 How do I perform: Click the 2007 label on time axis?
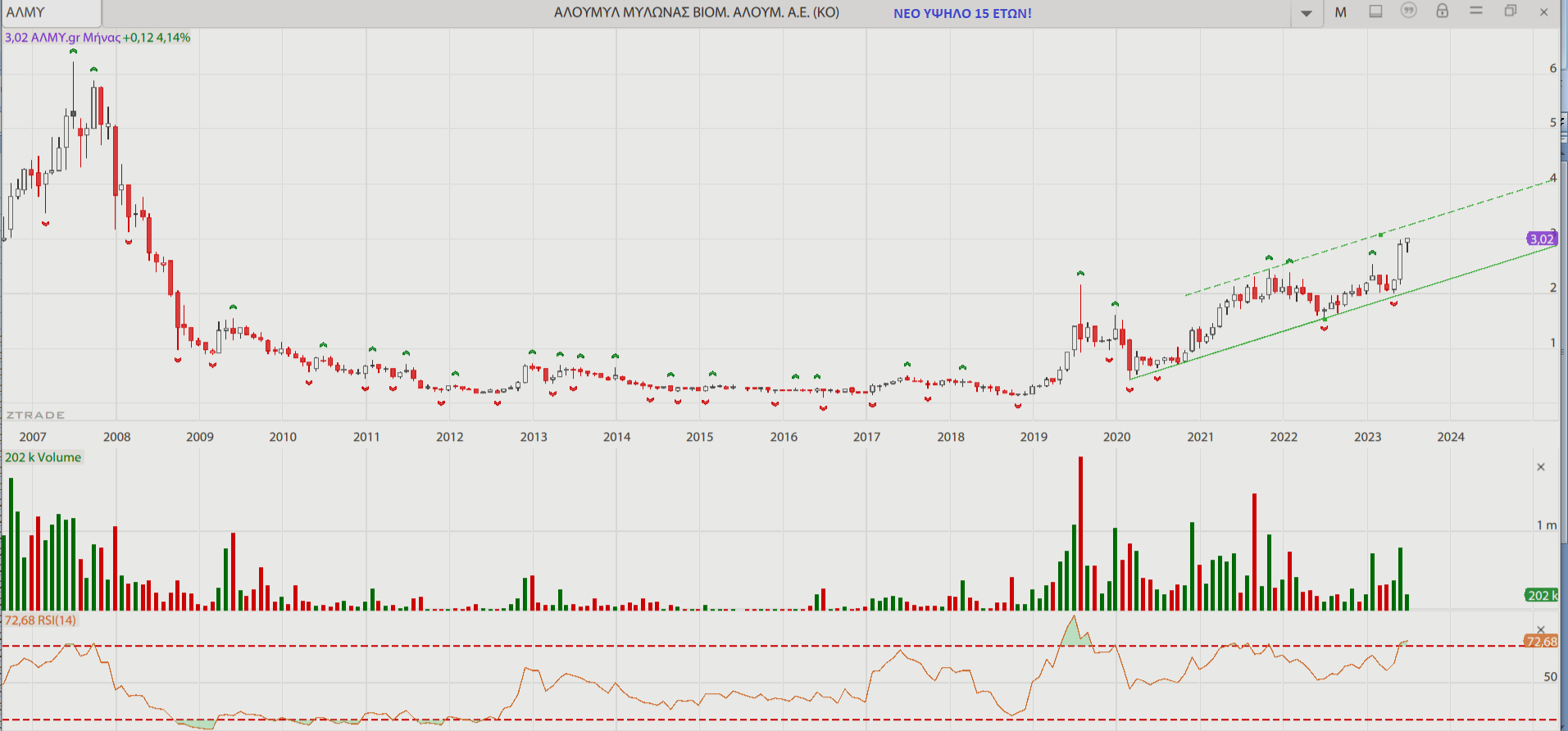33,437
